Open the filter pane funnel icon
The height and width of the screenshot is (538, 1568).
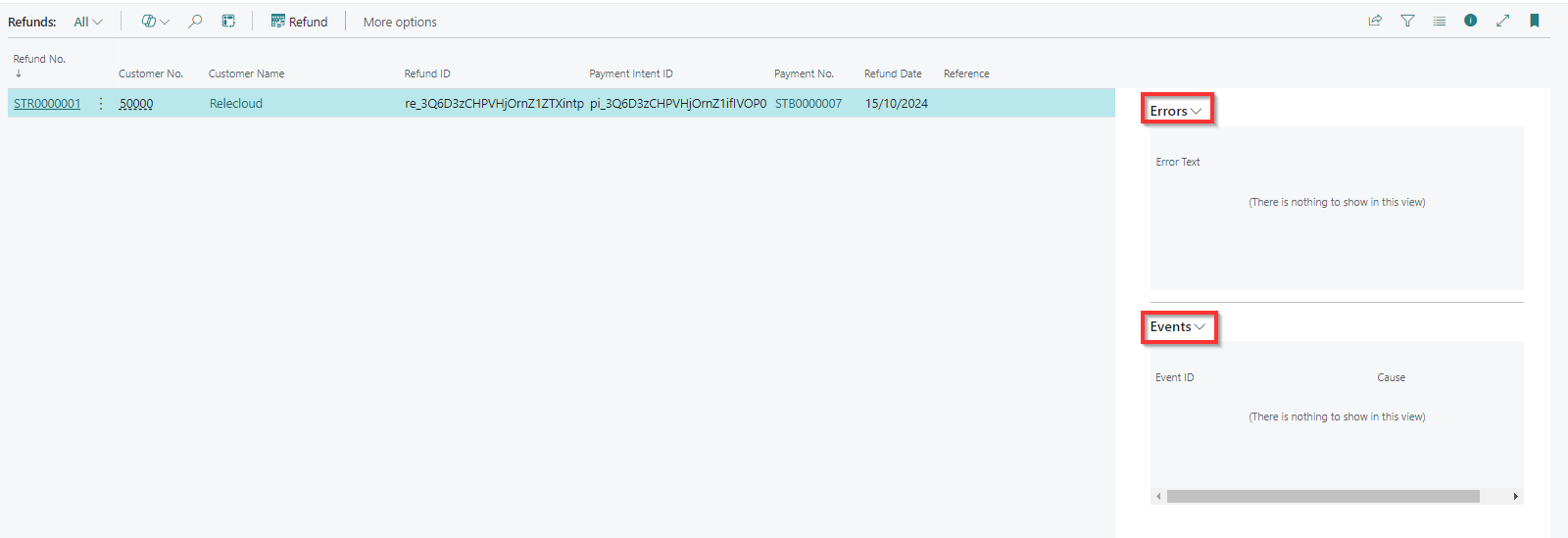pyautogui.click(x=1407, y=21)
